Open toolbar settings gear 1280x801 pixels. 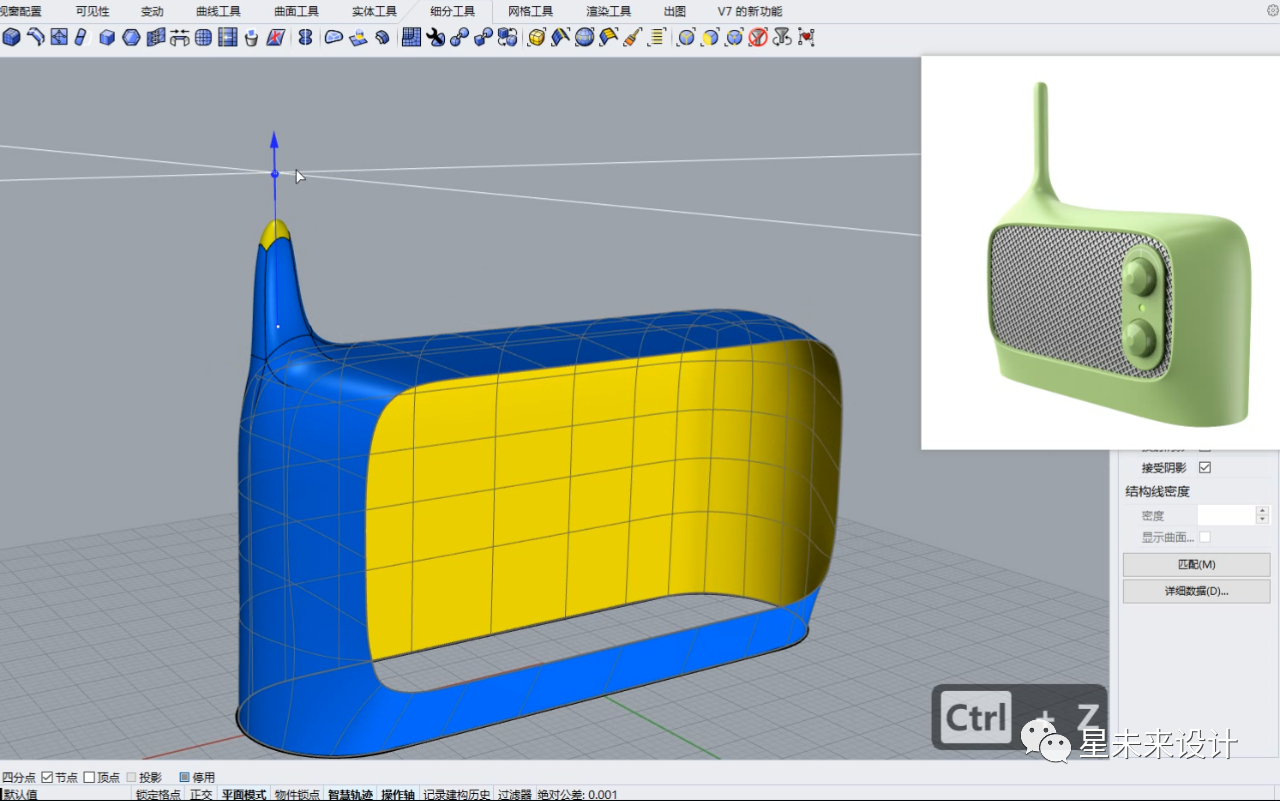(x=1272, y=10)
